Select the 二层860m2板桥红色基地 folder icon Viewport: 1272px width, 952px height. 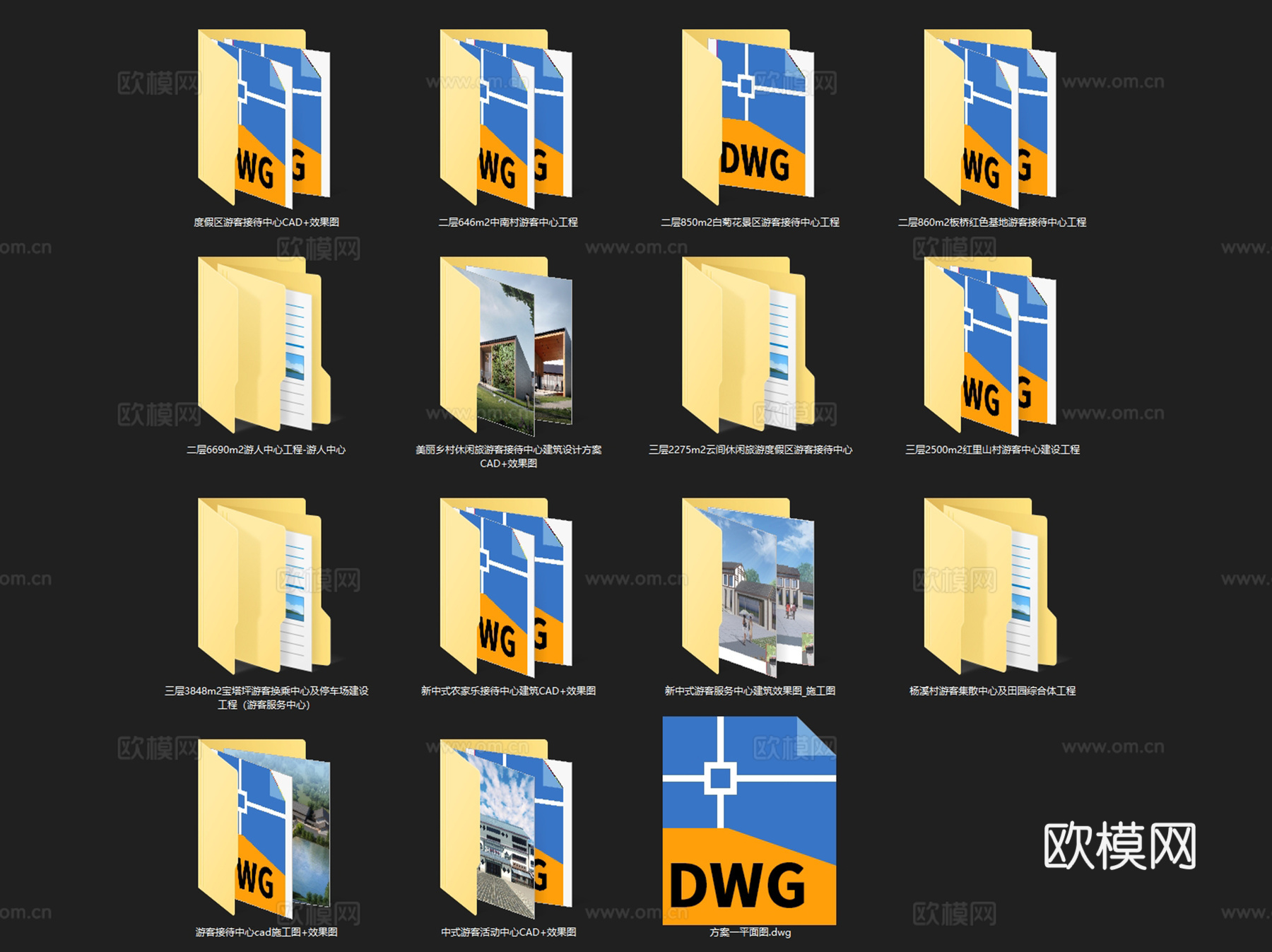click(x=991, y=118)
